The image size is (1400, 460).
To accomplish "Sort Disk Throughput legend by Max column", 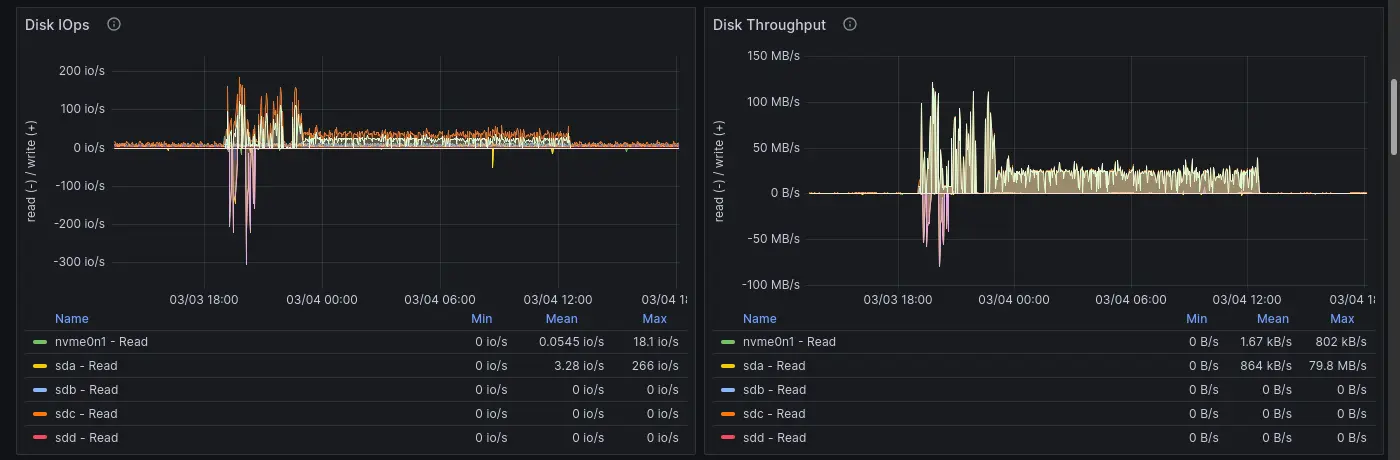I will click(1342, 319).
